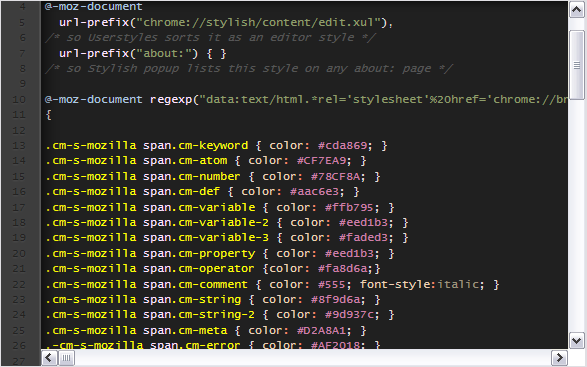Click the color value #D2A8A1
The height and width of the screenshot is (367, 587).
click(x=321, y=330)
